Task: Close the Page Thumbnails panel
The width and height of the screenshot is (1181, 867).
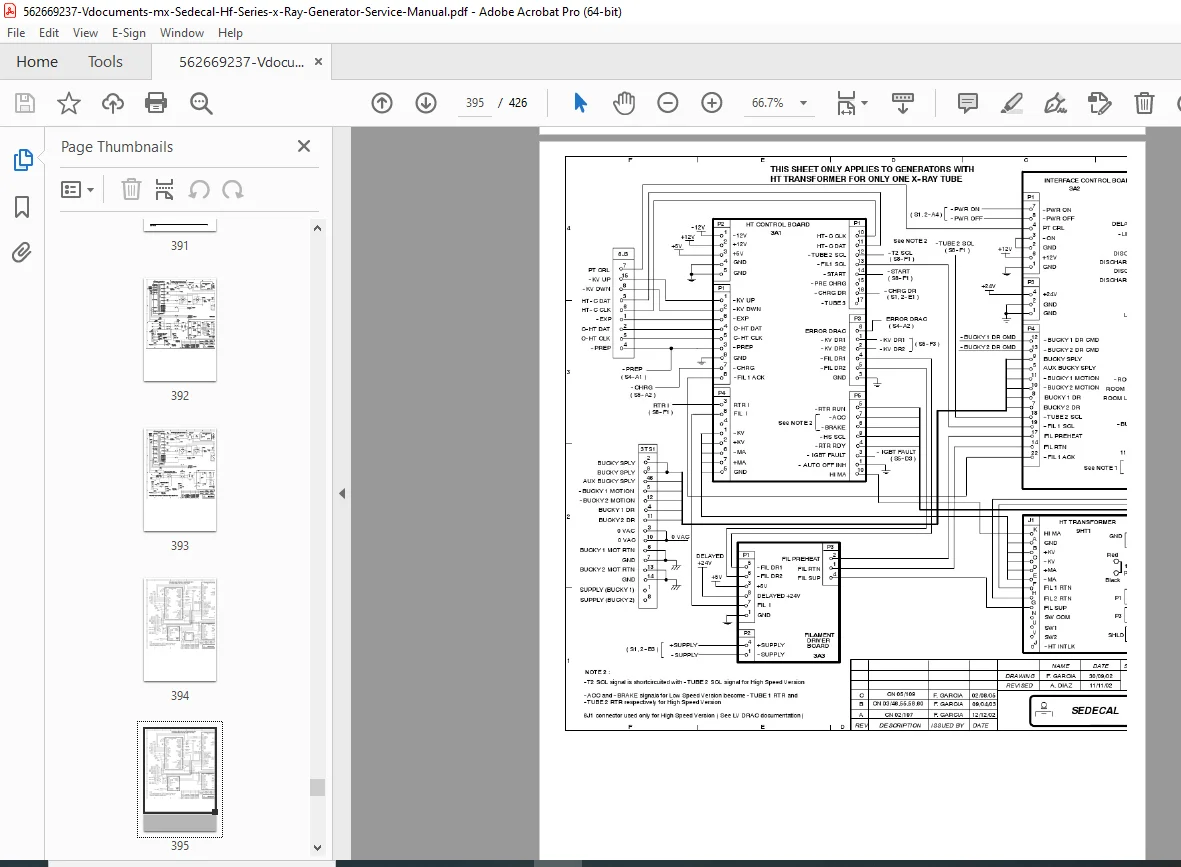Action: click(x=304, y=146)
